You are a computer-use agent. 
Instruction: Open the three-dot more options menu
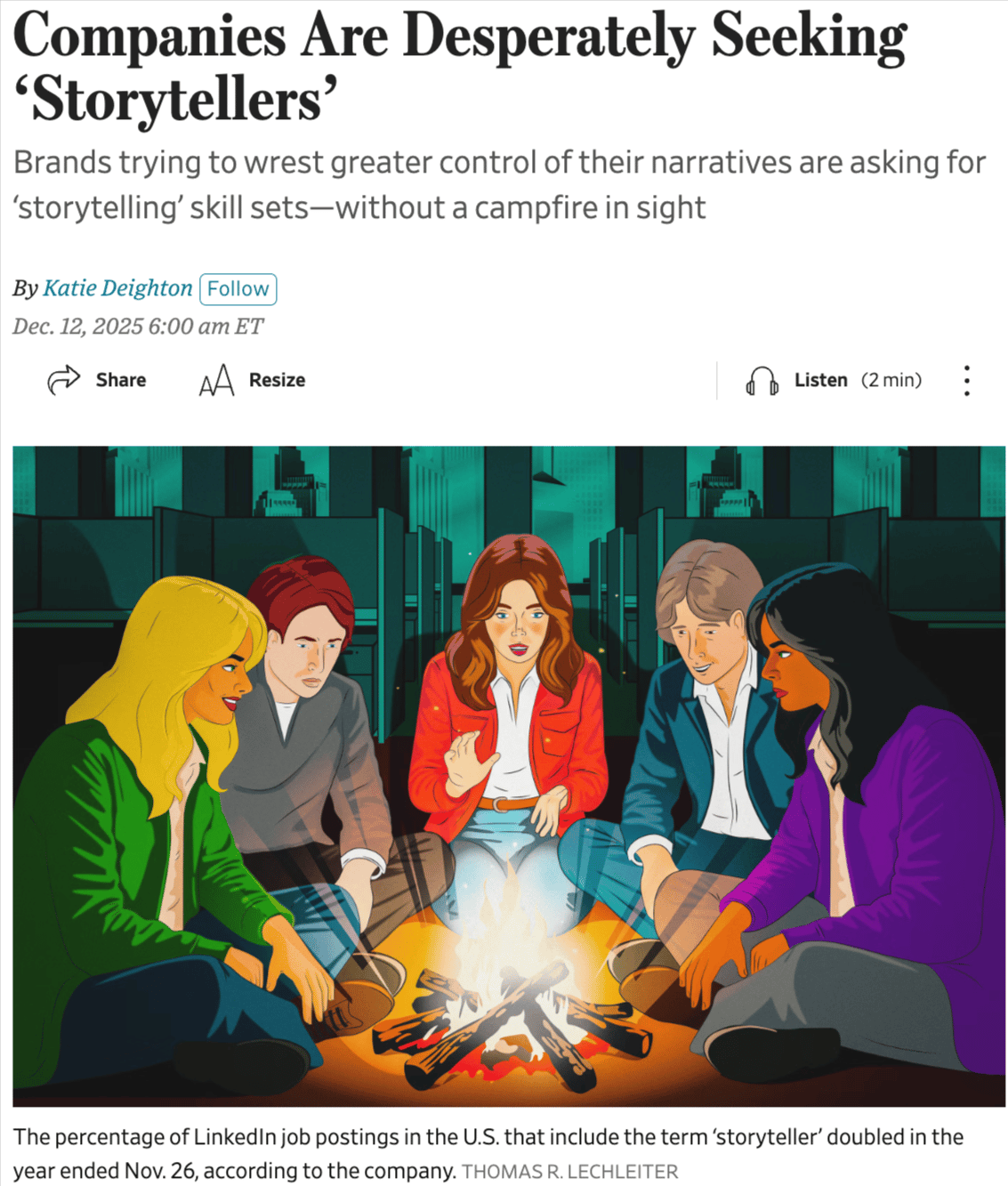(966, 380)
